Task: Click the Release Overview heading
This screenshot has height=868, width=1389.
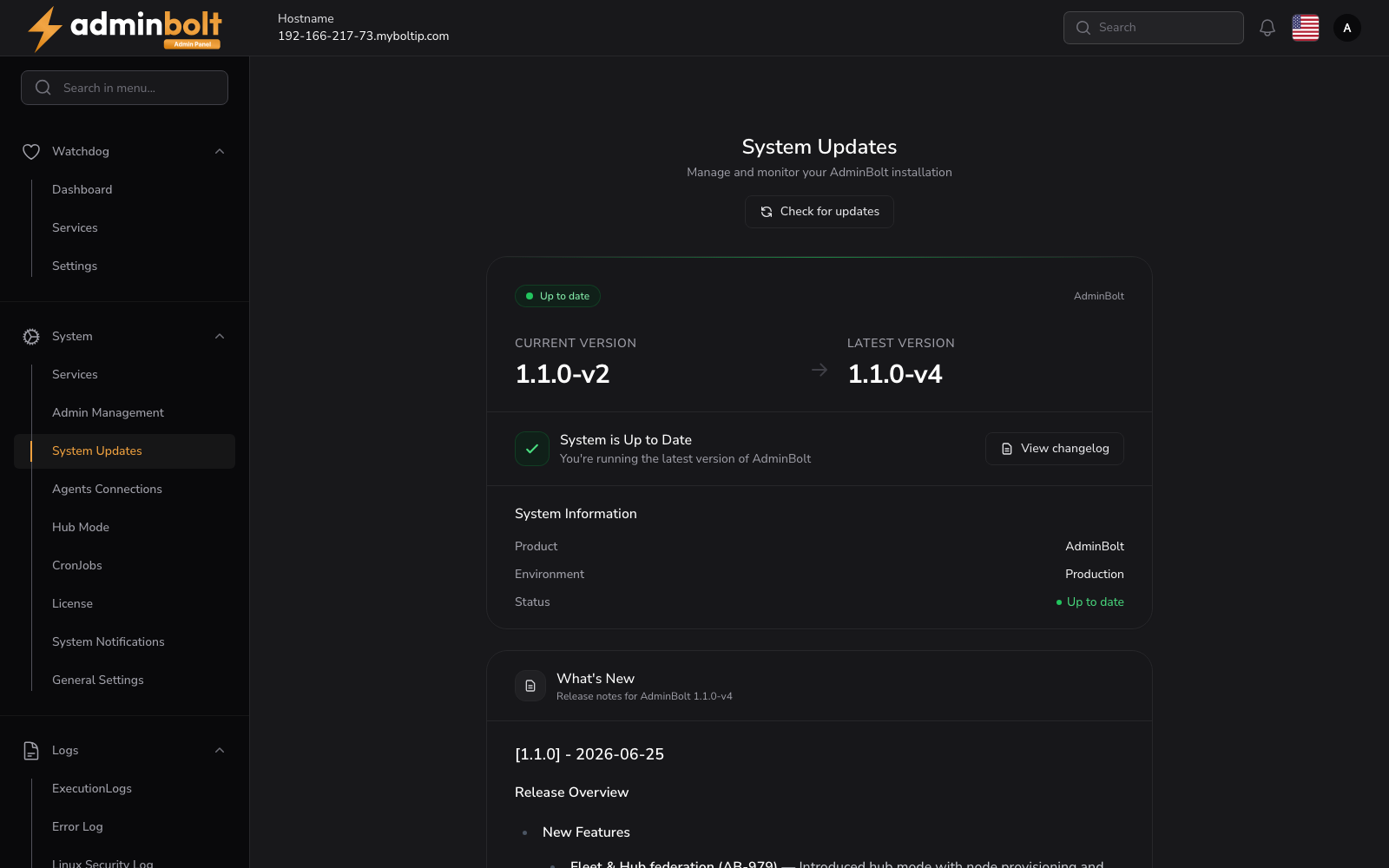Action: (x=571, y=792)
